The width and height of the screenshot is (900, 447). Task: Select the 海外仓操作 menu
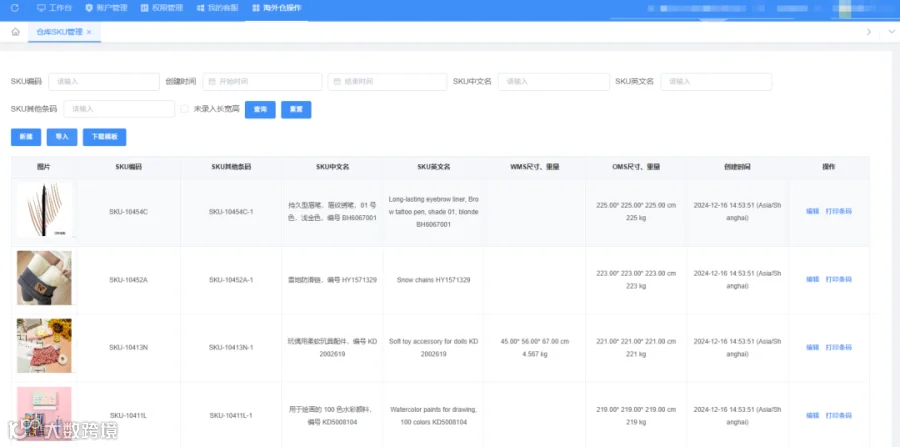[x=277, y=8]
